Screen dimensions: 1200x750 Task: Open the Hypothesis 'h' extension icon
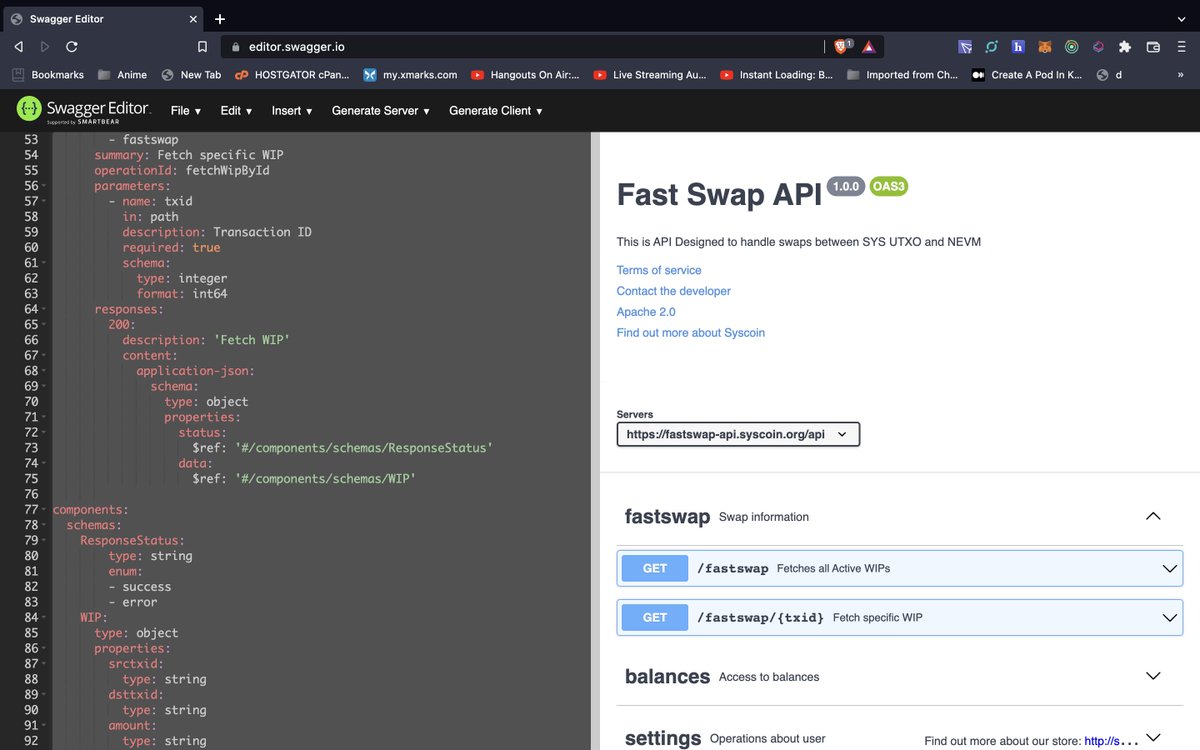pos(1018,46)
